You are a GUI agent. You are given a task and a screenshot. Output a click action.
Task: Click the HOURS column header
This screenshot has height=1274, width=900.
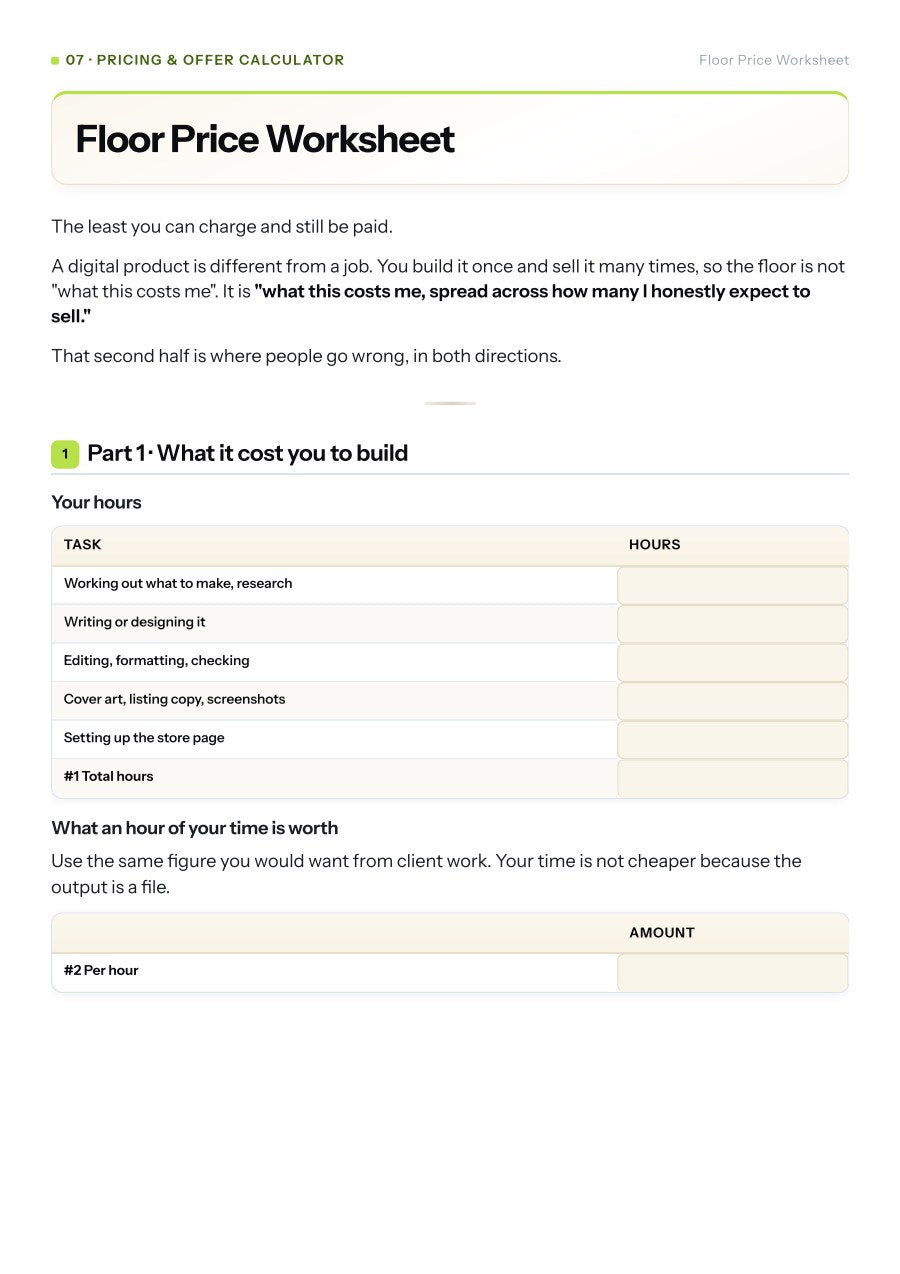655,545
